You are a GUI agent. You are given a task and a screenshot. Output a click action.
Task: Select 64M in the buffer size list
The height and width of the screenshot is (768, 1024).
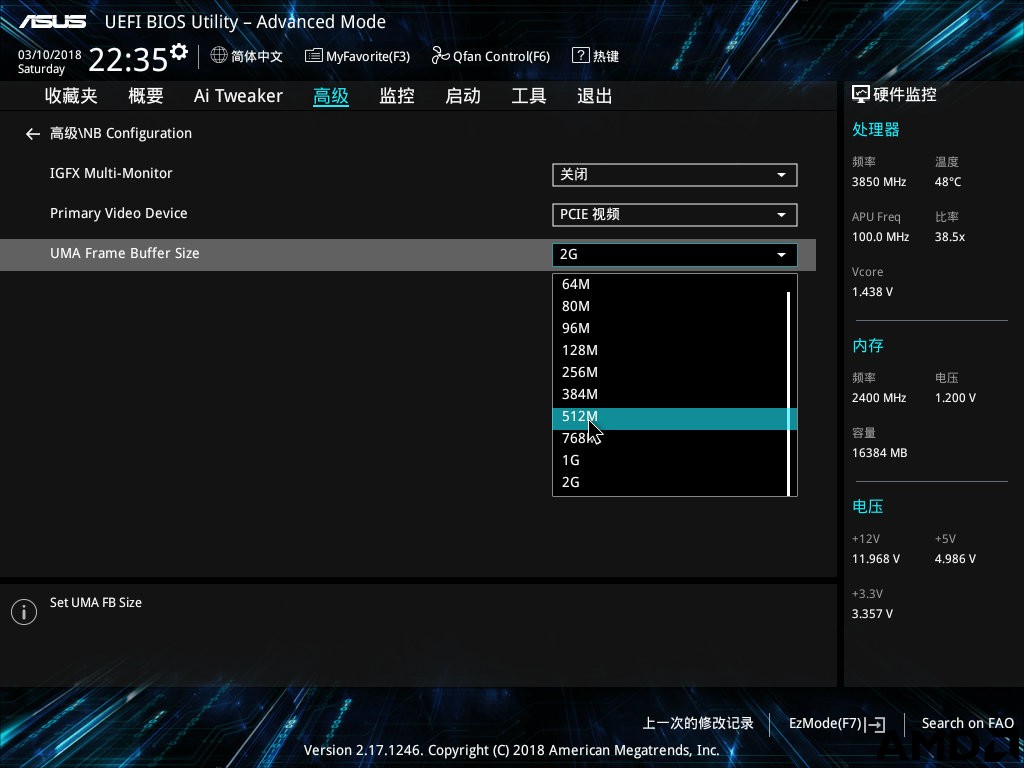(x=670, y=284)
